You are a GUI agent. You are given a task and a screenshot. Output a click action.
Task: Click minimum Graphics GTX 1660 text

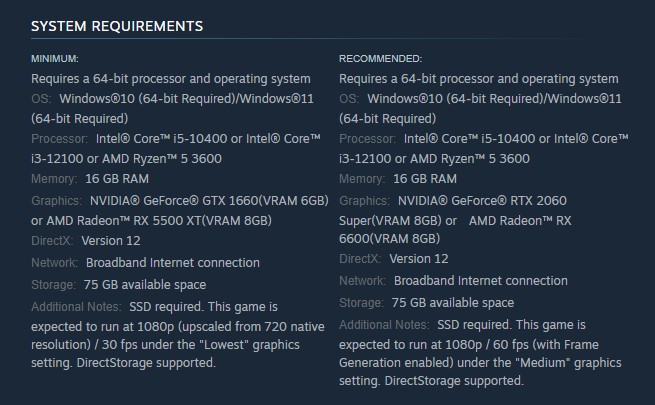[x=209, y=200]
